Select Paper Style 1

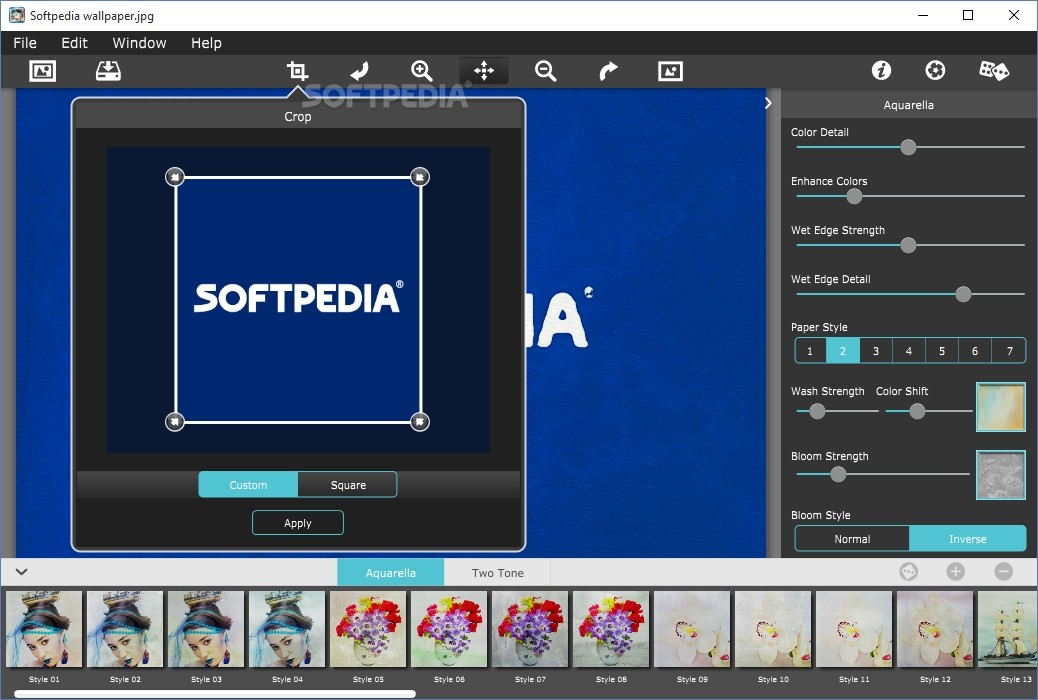pyautogui.click(x=810, y=351)
